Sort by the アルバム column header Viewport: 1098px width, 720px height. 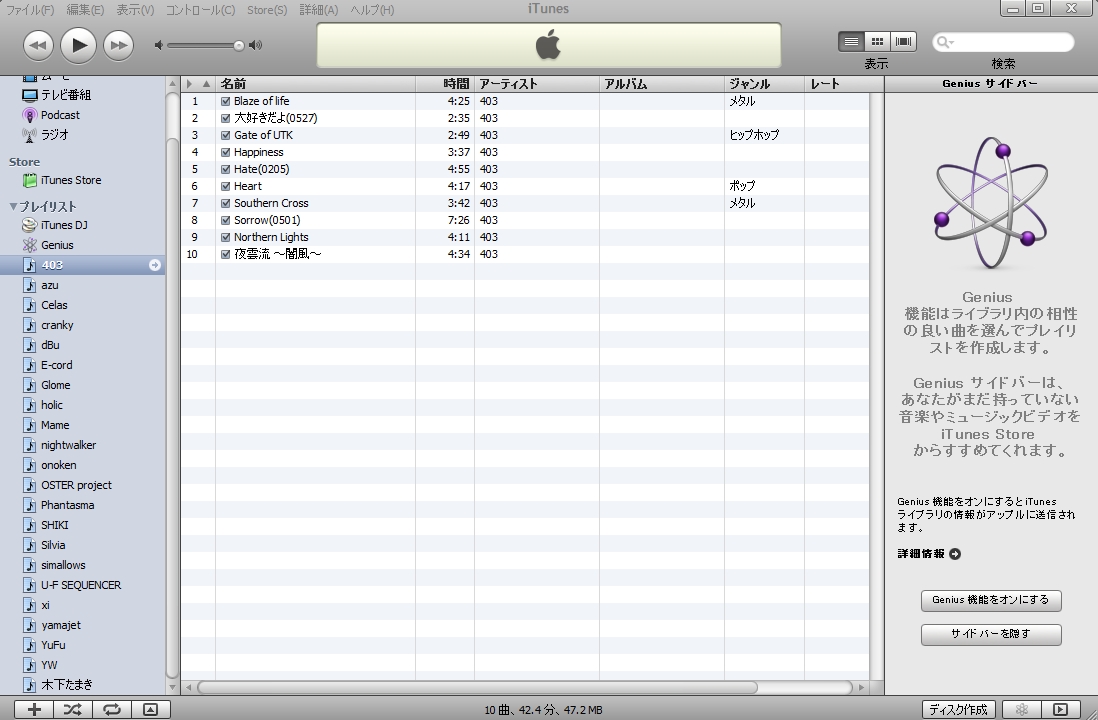click(x=662, y=84)
